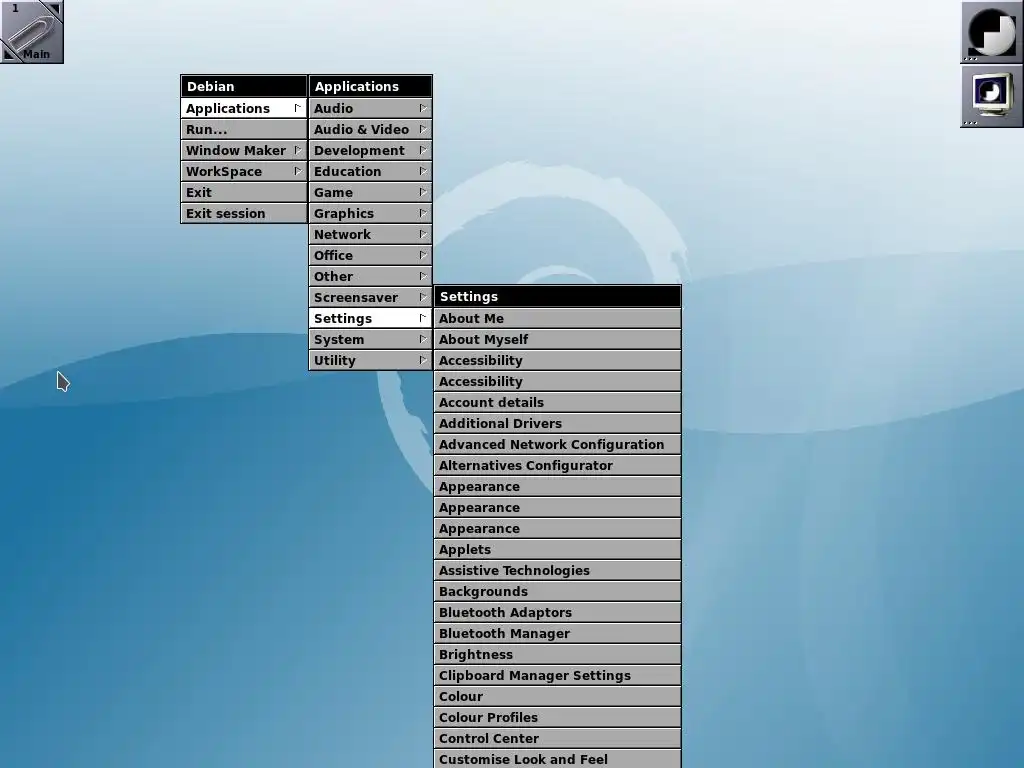The image size is (1024, 768).
Task: Select Exit in the Debian menu
Action: (244, 192)
